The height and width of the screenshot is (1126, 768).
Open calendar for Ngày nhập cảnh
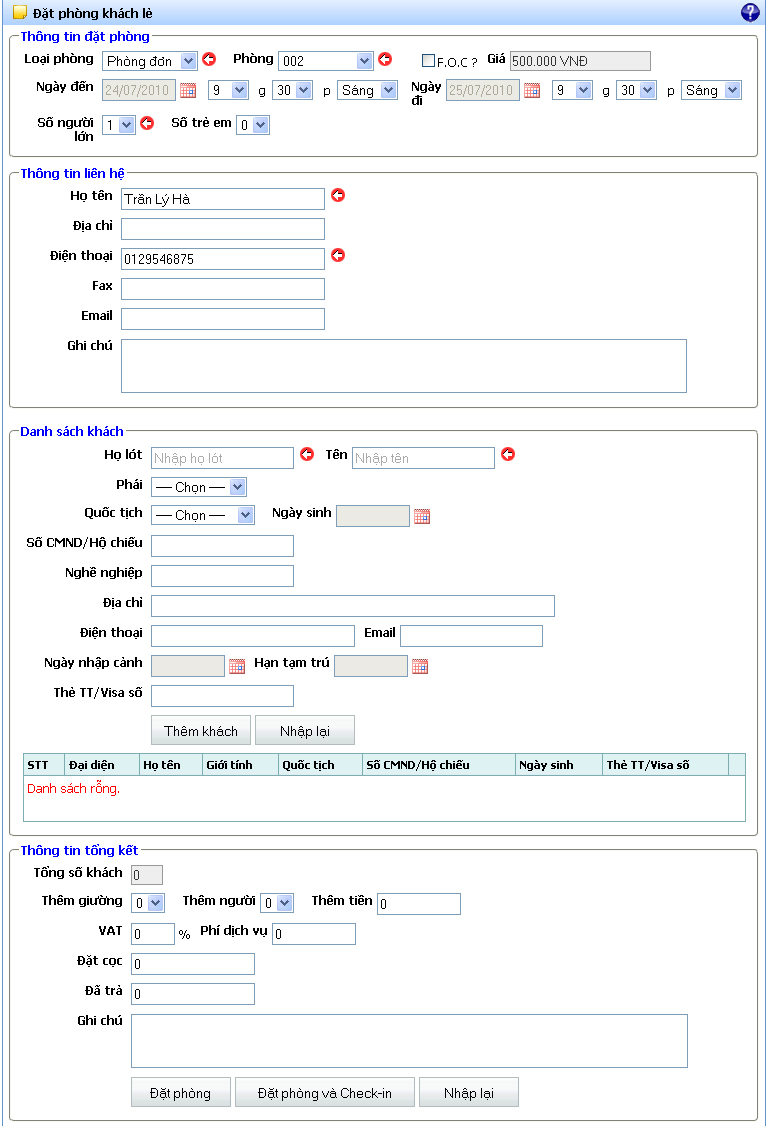tap(236, 666)
